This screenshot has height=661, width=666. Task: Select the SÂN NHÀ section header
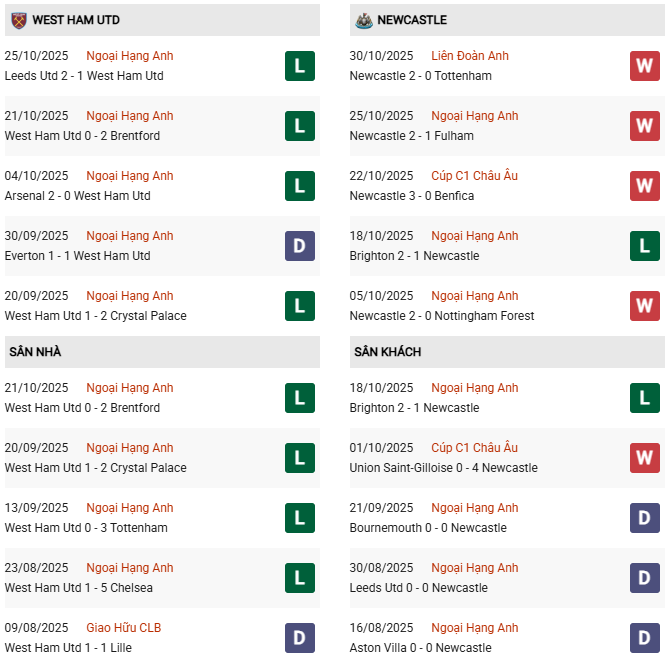35,352
